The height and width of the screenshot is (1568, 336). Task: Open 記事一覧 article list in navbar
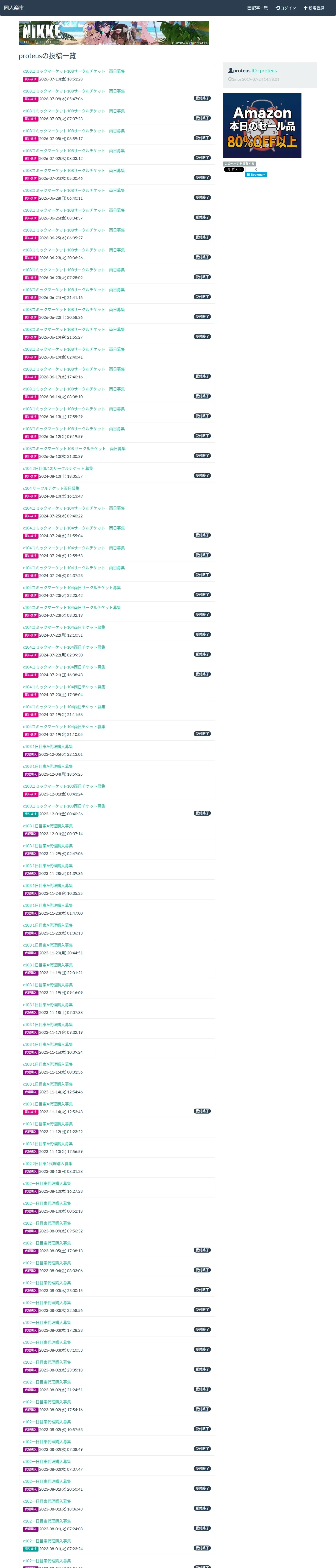(257, 8)
